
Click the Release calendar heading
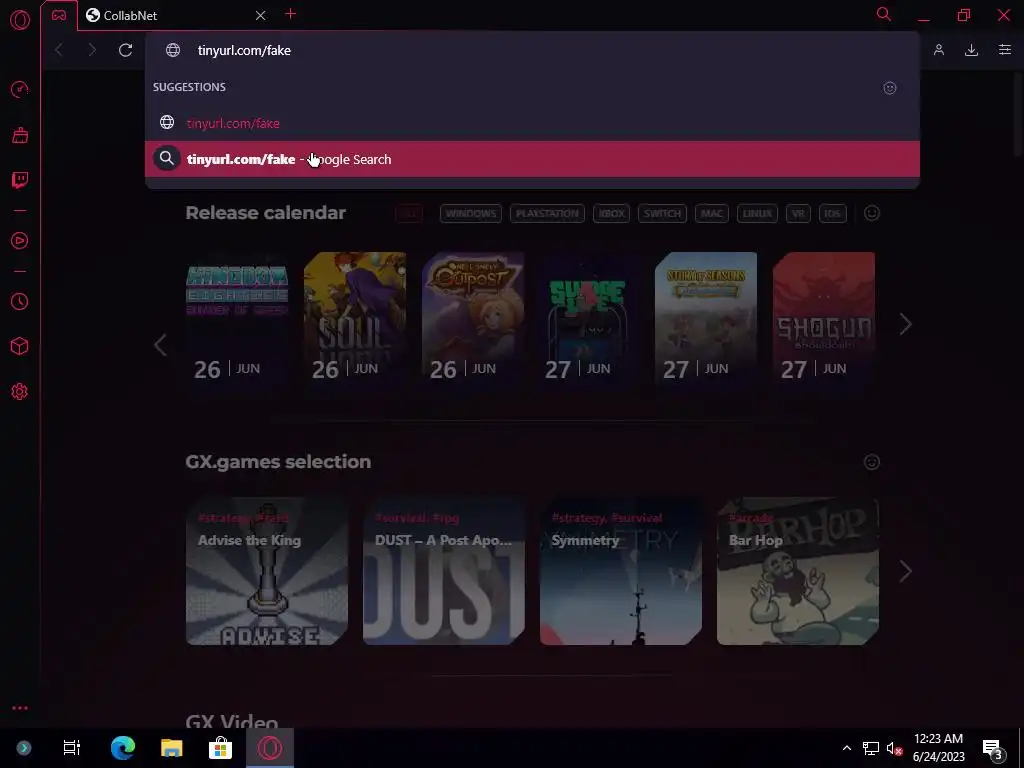point(265,213)
